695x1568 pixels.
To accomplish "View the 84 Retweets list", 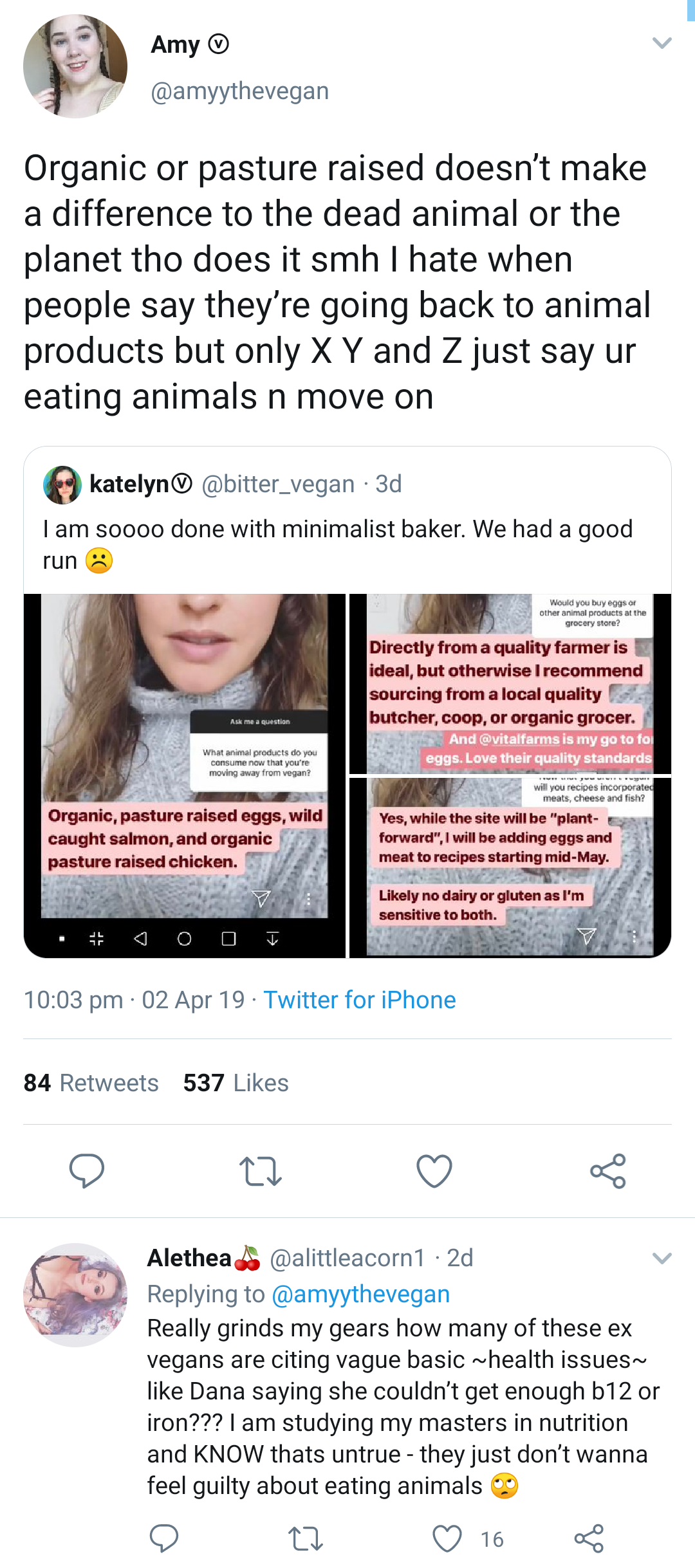I will click(91, 1083).
